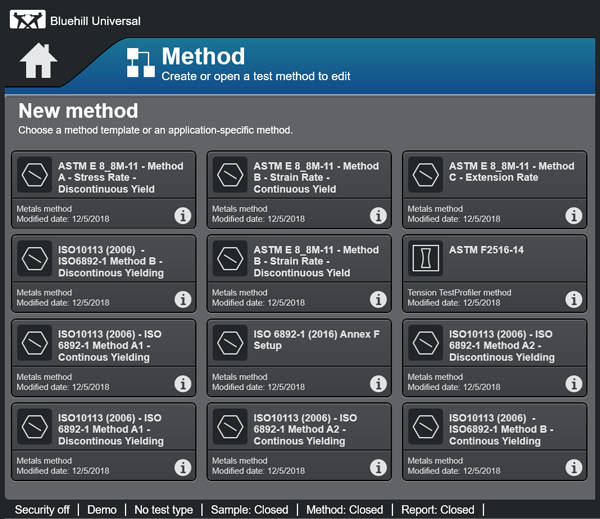This screenshot has height=519, width=600.
Task: Pick ISO6892-1 Method B Continous Yielding title
Action: (x=501, y=429)
